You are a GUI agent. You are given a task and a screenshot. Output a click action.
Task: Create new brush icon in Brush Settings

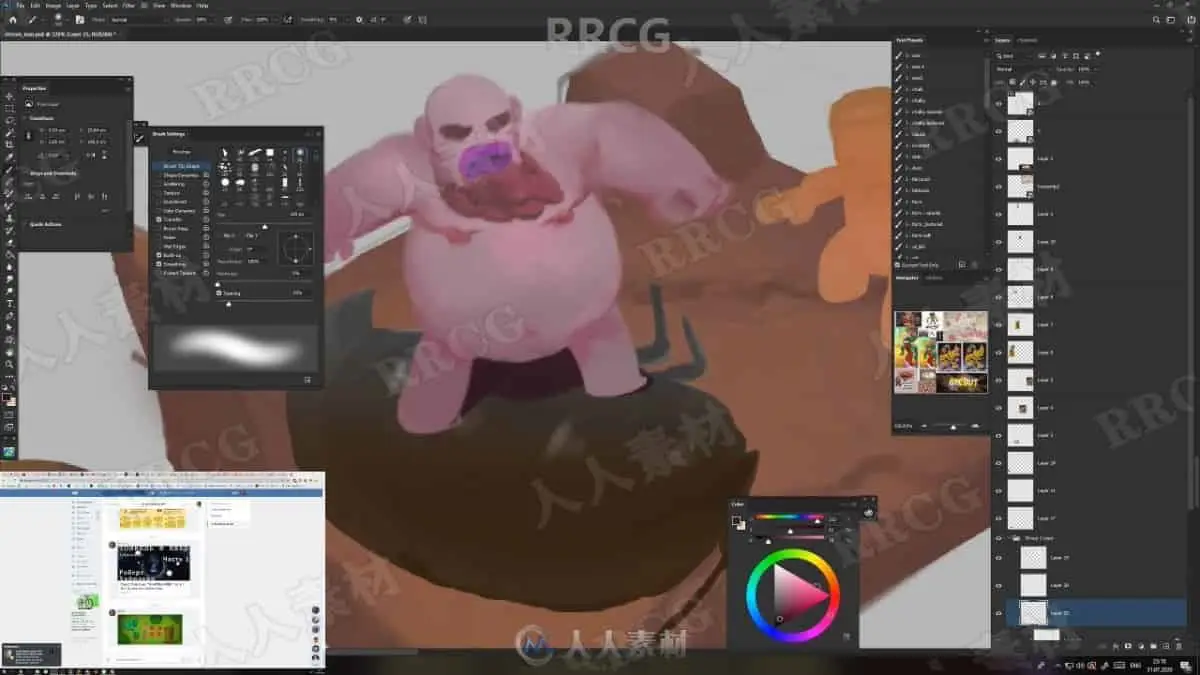click(x=307, y=380)
